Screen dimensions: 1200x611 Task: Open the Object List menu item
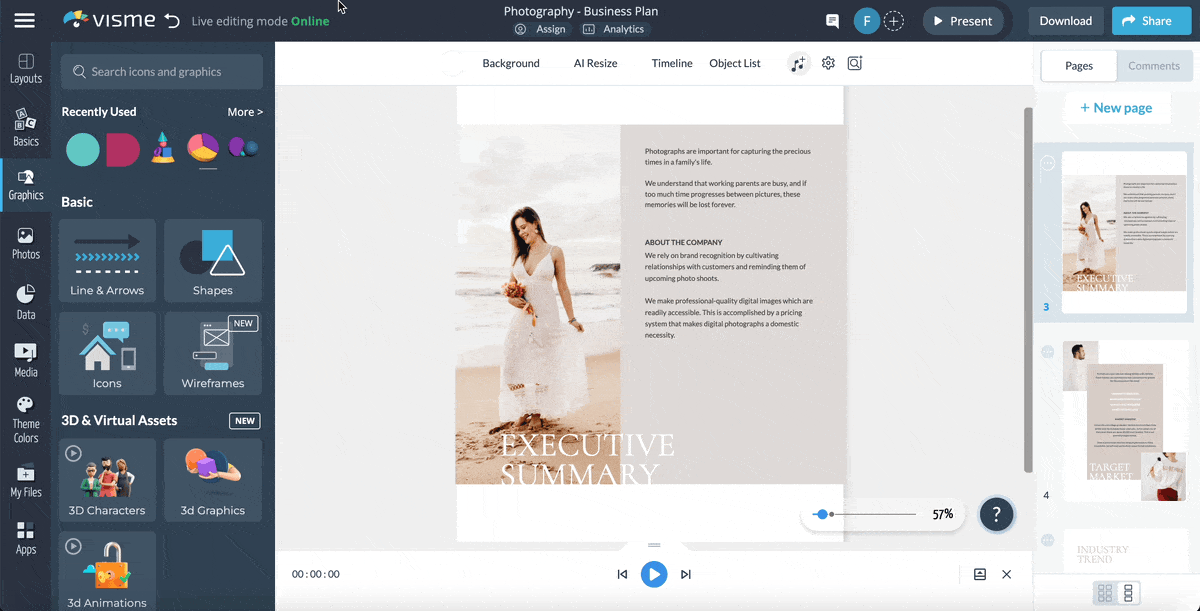[735, 63]
